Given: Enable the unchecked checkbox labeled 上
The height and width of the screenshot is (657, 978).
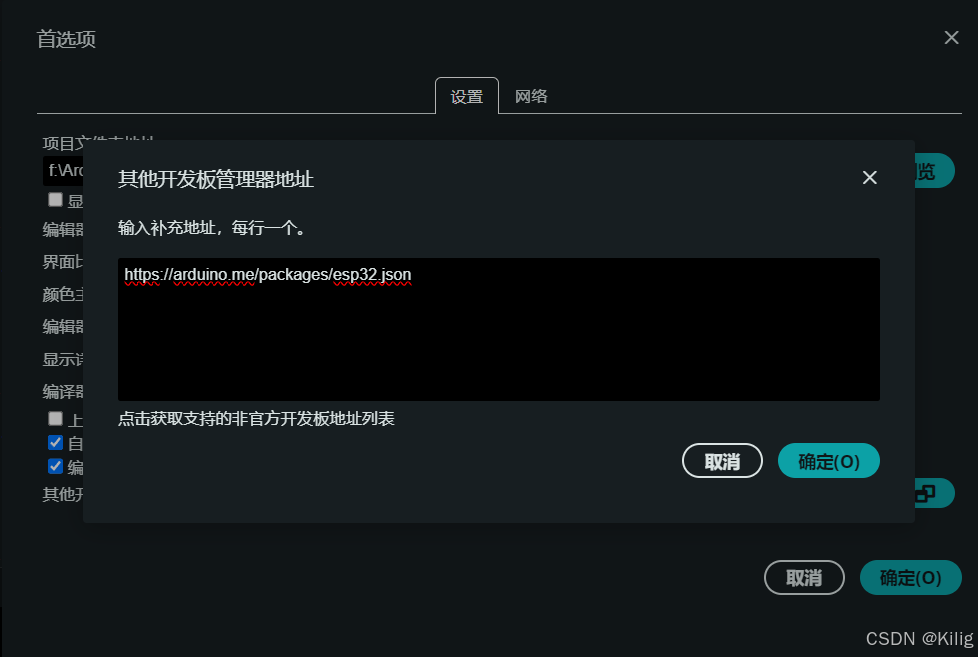Looking at the screenshot, I should (x=56, y=418).
